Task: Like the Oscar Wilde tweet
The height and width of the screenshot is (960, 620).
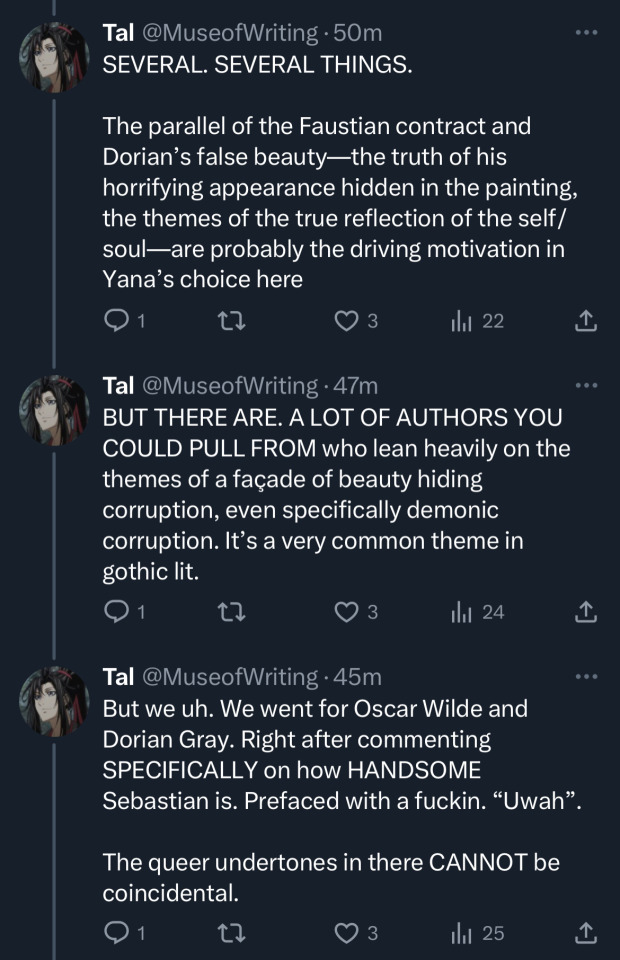Action: (346, 933)
